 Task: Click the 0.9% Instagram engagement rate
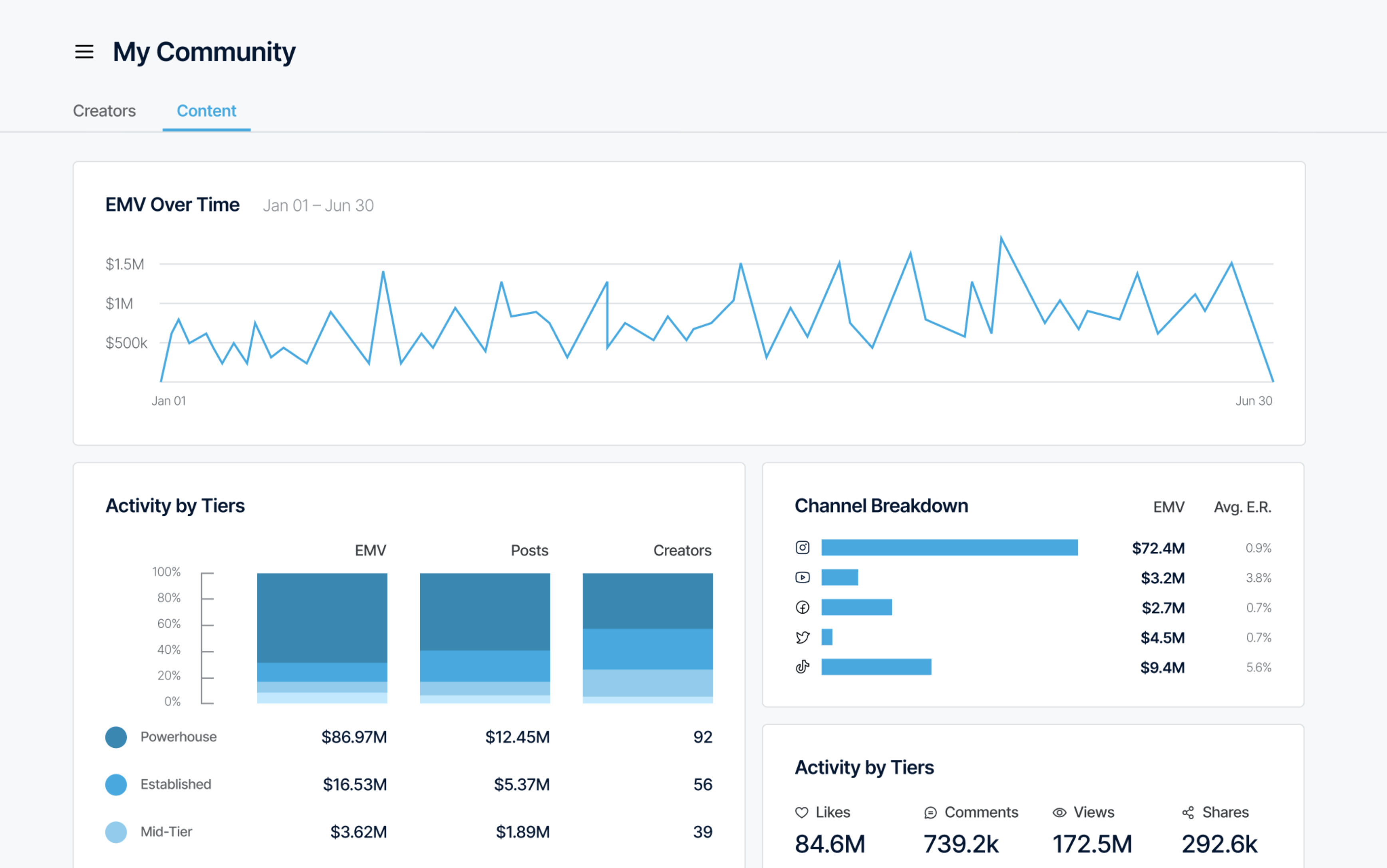tap(1258, 548)
